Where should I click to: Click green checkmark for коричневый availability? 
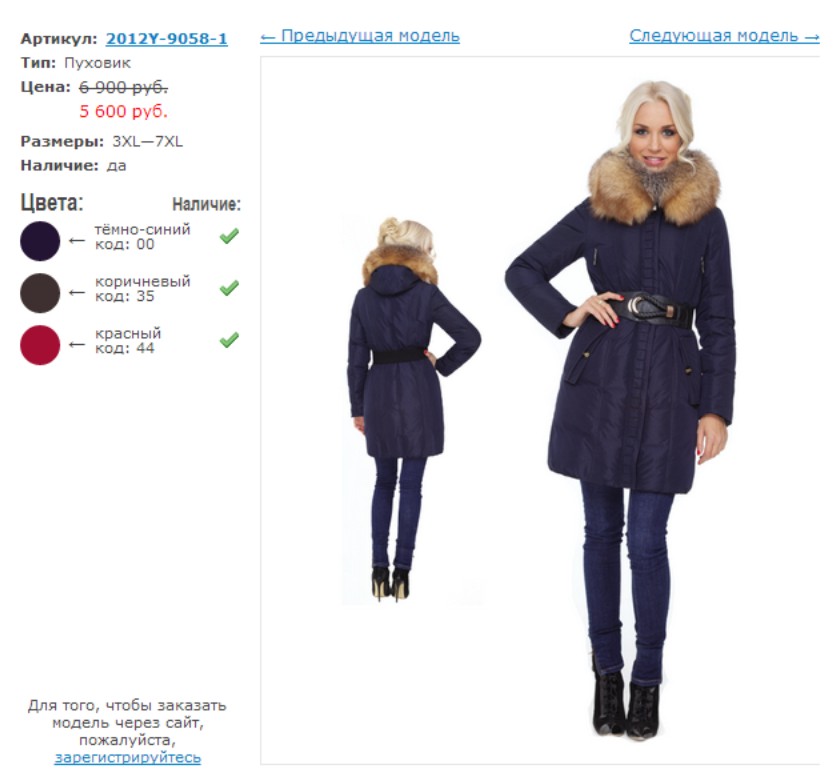tap(229, 288)
